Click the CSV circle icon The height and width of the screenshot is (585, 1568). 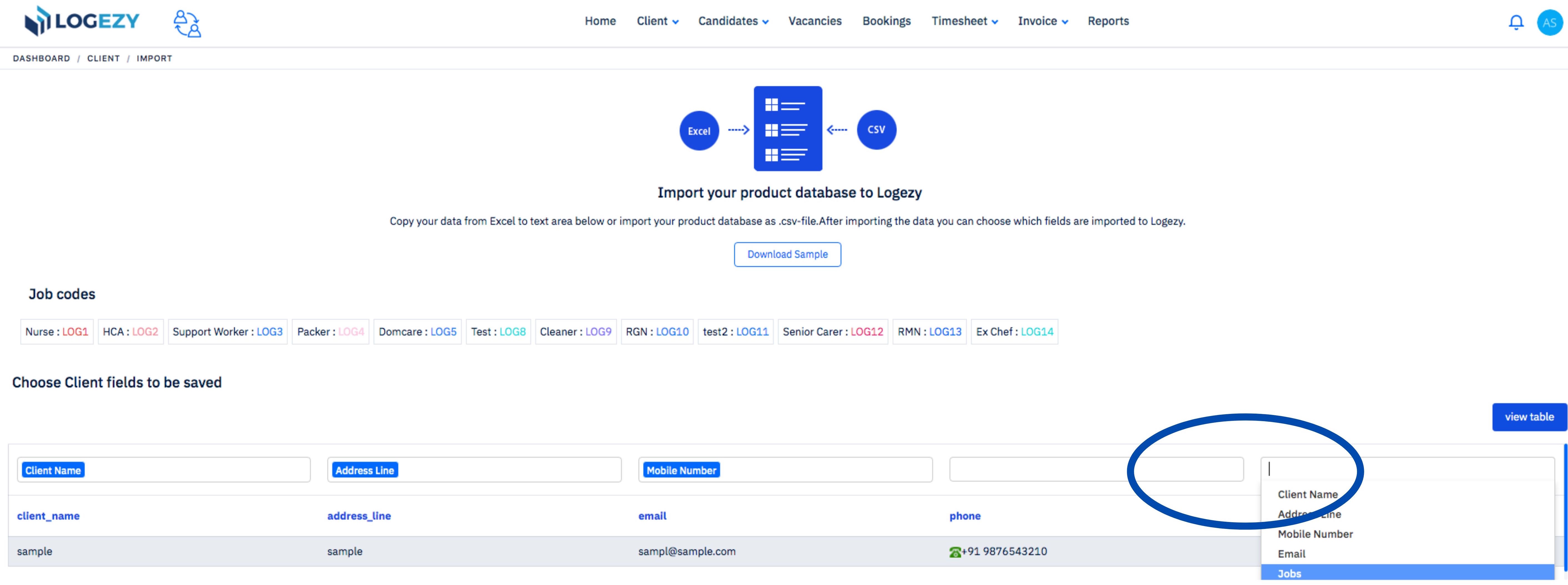pos(876,129)
